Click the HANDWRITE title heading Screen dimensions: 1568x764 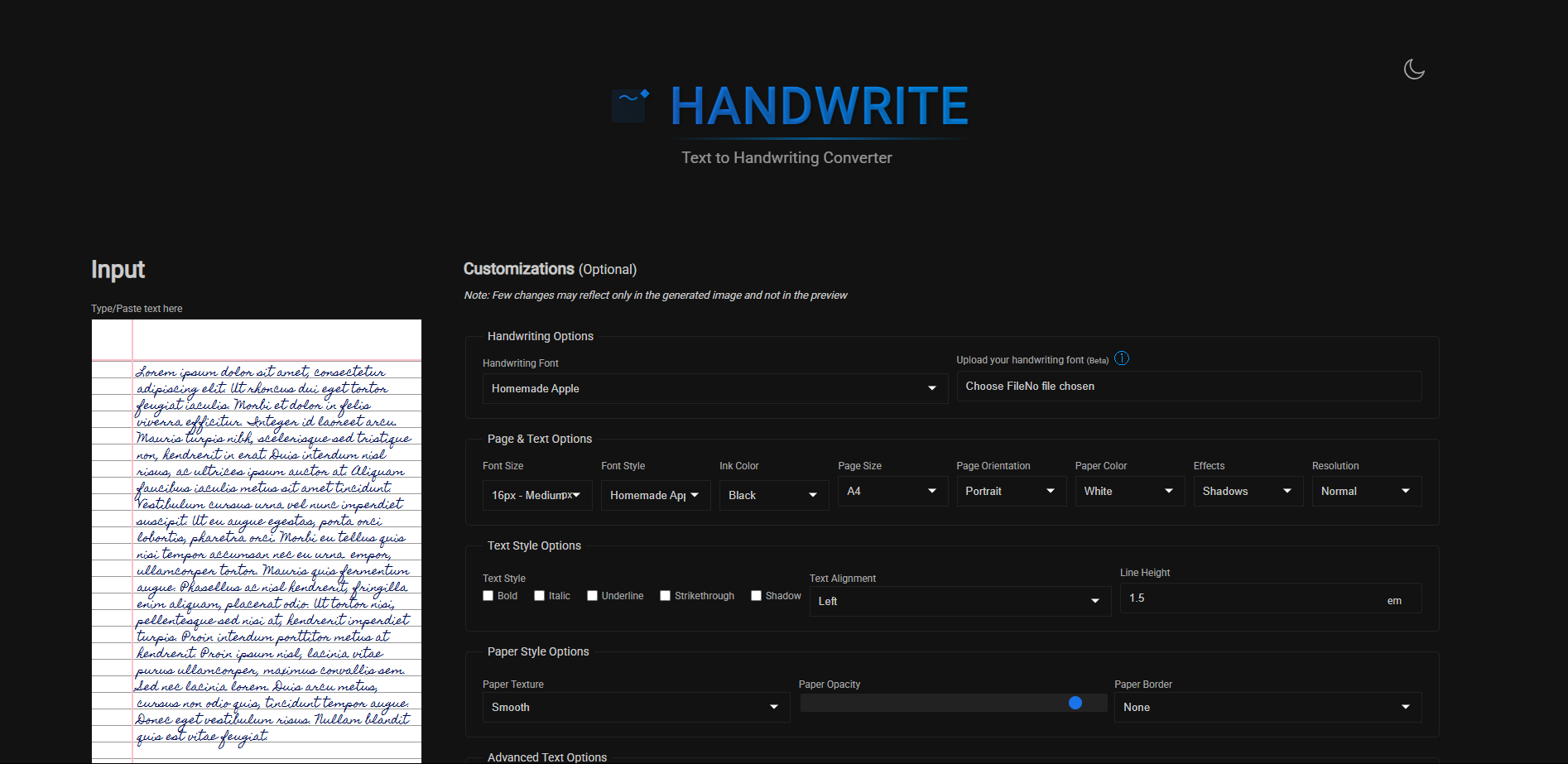tap(820, 106)
